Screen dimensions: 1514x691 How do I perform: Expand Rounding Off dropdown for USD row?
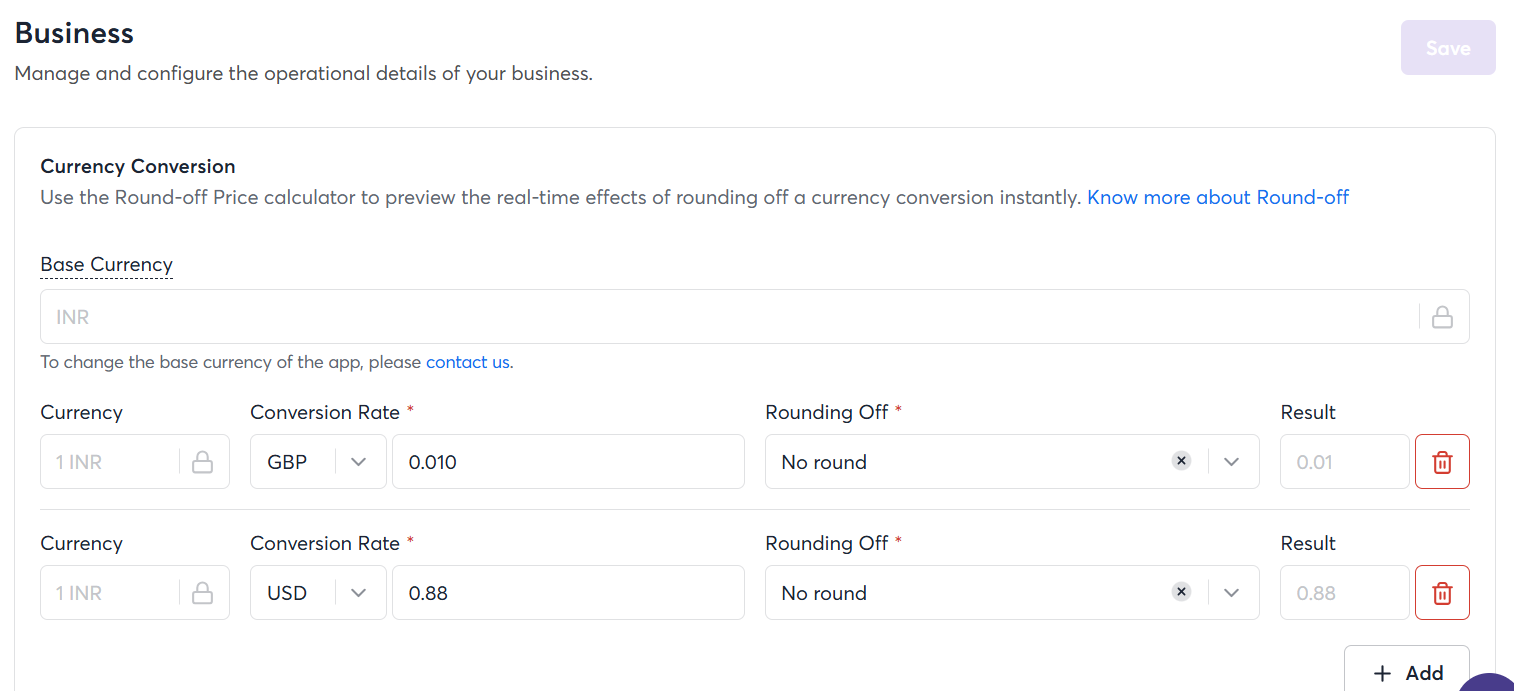coord(1232,593)
